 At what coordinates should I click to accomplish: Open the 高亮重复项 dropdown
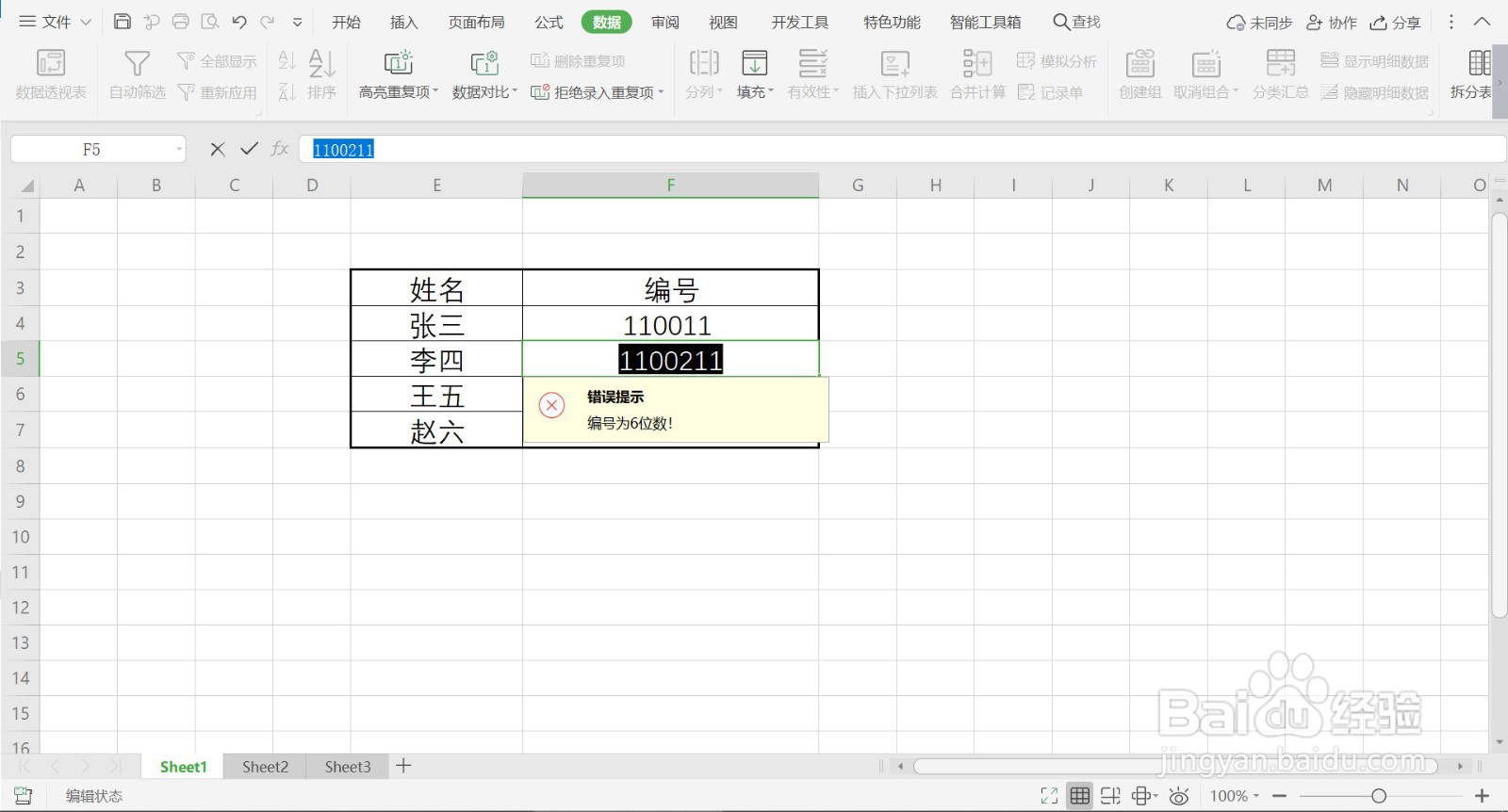[x=399, y=92]
